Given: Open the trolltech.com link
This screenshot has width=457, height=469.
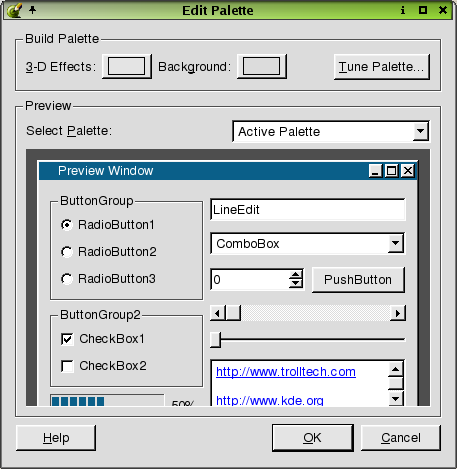Looking at the screenshot, I should point(286,372).
